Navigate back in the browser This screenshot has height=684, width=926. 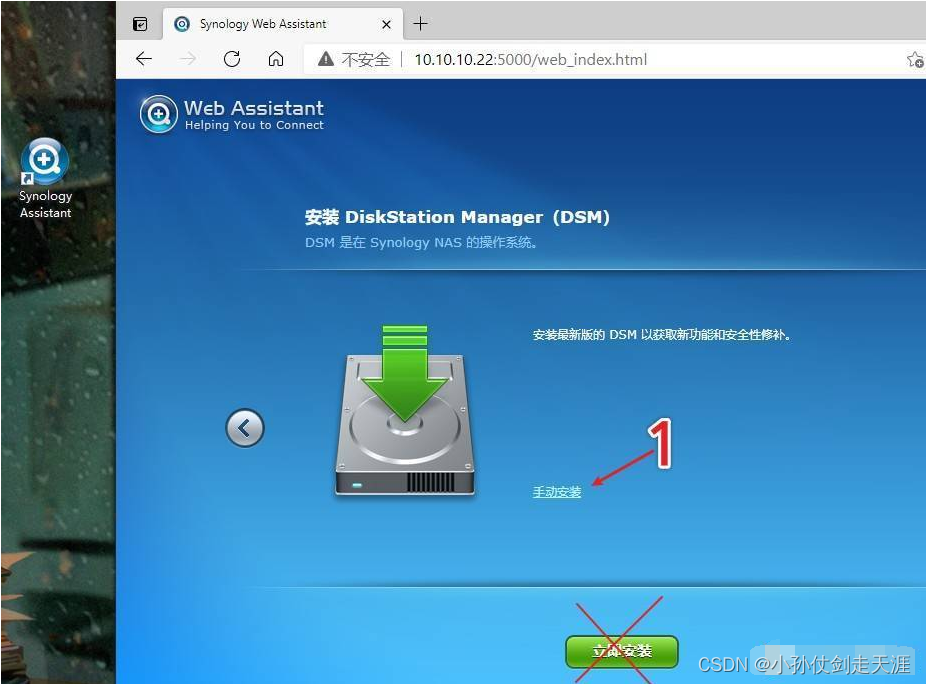tap(143, 59)
